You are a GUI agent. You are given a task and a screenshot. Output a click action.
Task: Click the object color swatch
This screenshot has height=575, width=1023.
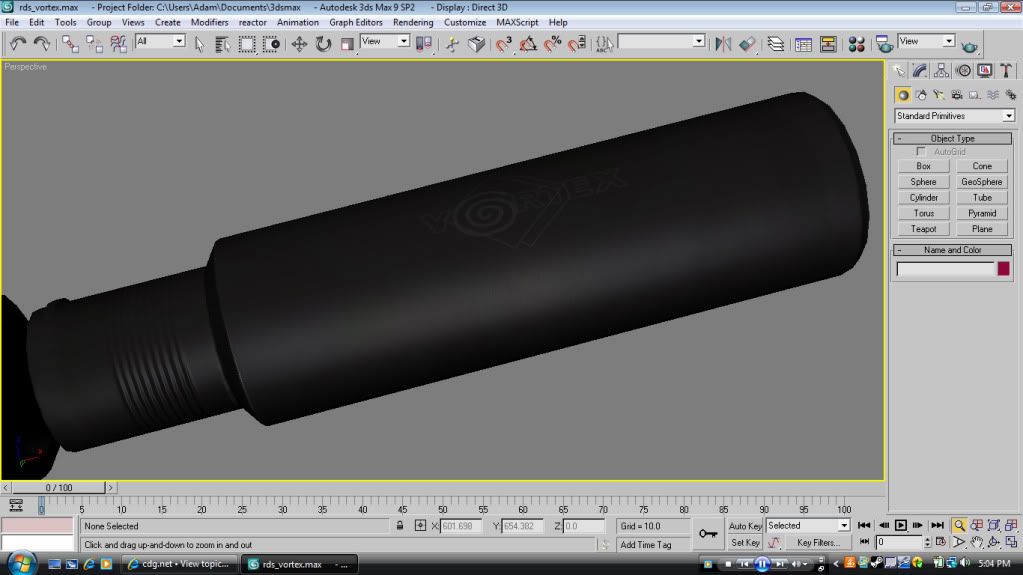tap(1003, 269)
